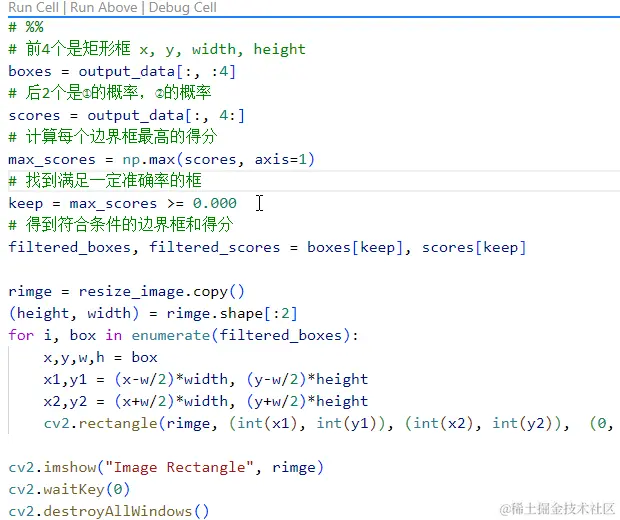The width and height of the screenshot is (620, 520).
Task: Click 'enumerate(filtered_boxes)' in the for loop
Action: click(241, 335)
